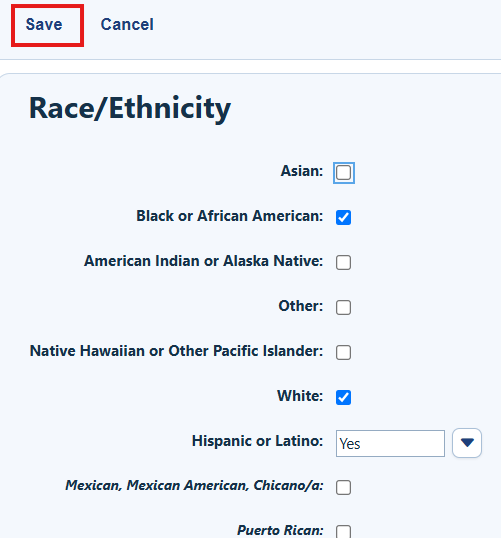
Task: Open the Hispanic or Latino dropdown arrow
Action: pyautogui.click(x=467, y=443)
